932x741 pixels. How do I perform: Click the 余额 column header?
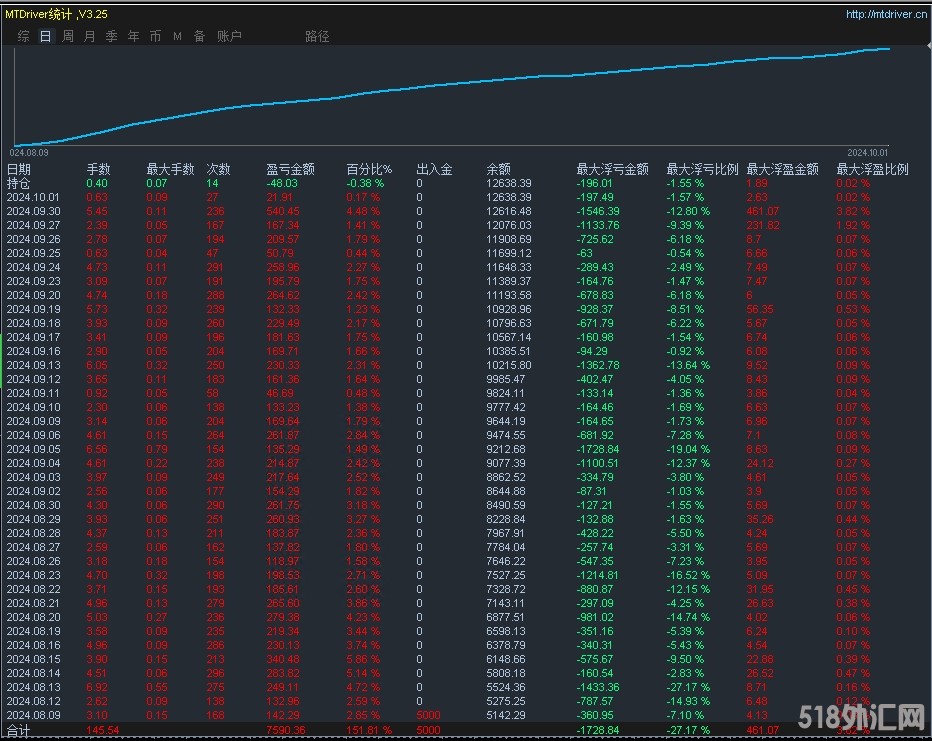coord(498,169)
